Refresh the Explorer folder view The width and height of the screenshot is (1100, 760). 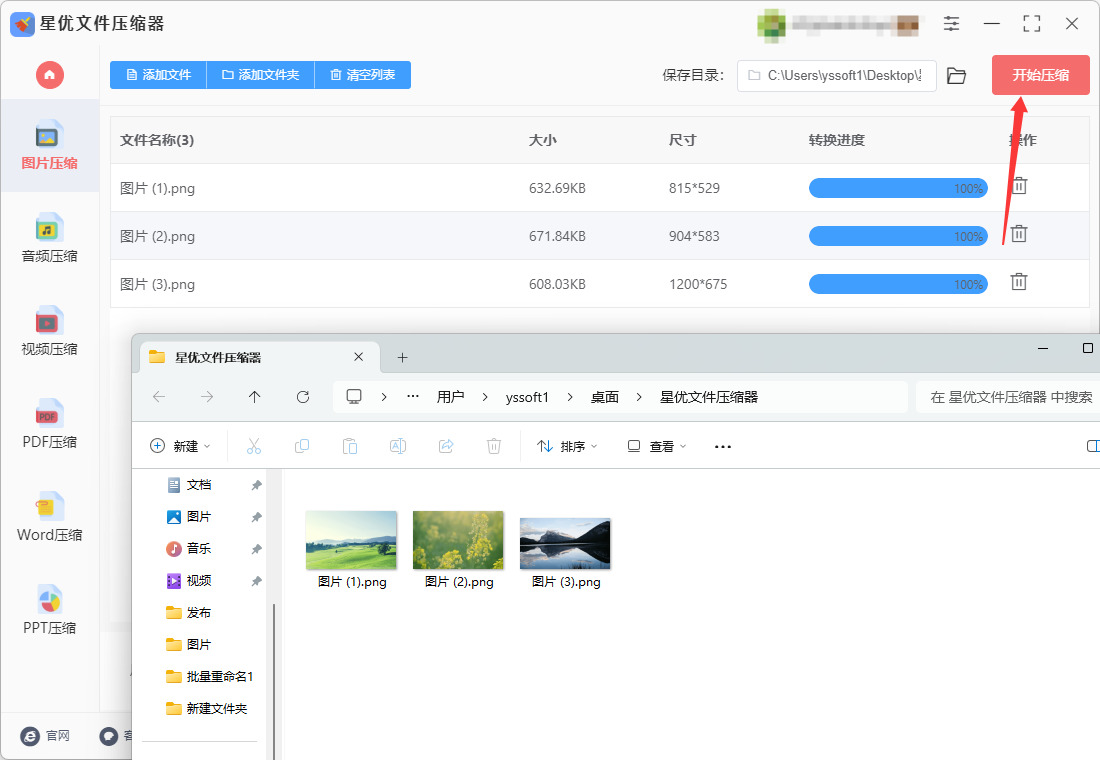[x=303, y=397]
